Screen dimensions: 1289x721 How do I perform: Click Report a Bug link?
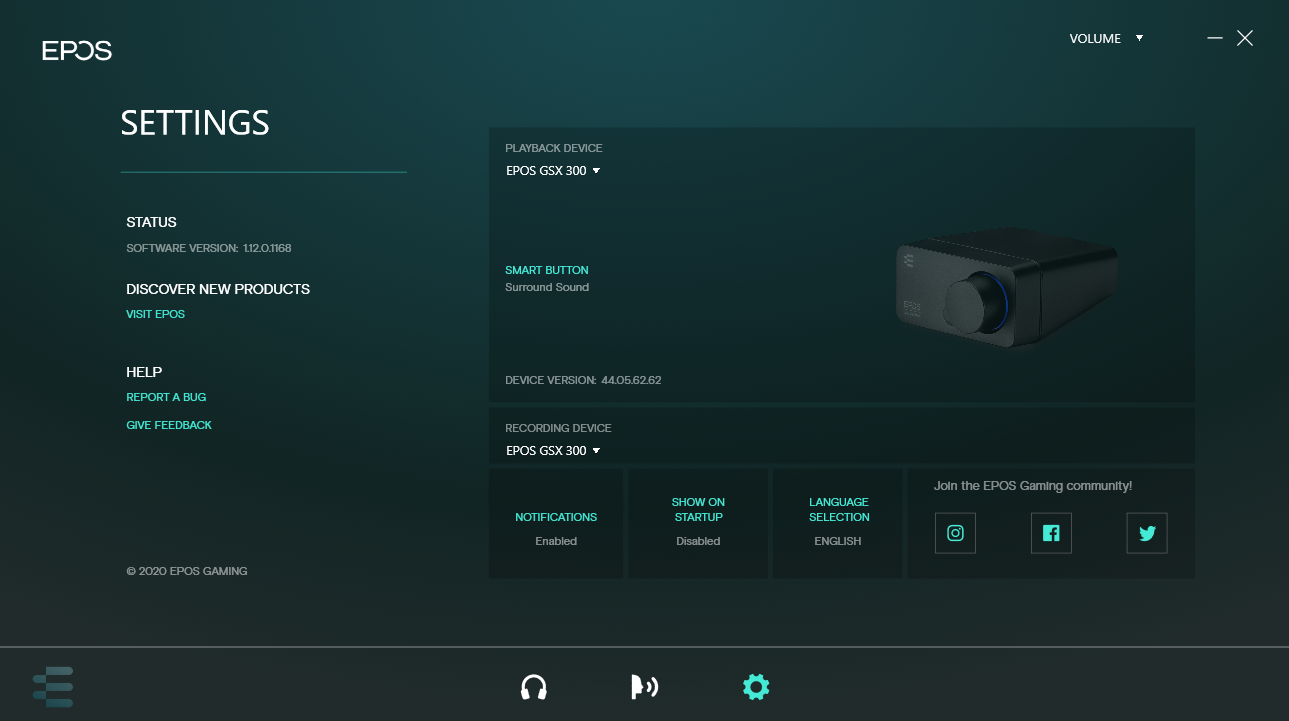(166, 397)
